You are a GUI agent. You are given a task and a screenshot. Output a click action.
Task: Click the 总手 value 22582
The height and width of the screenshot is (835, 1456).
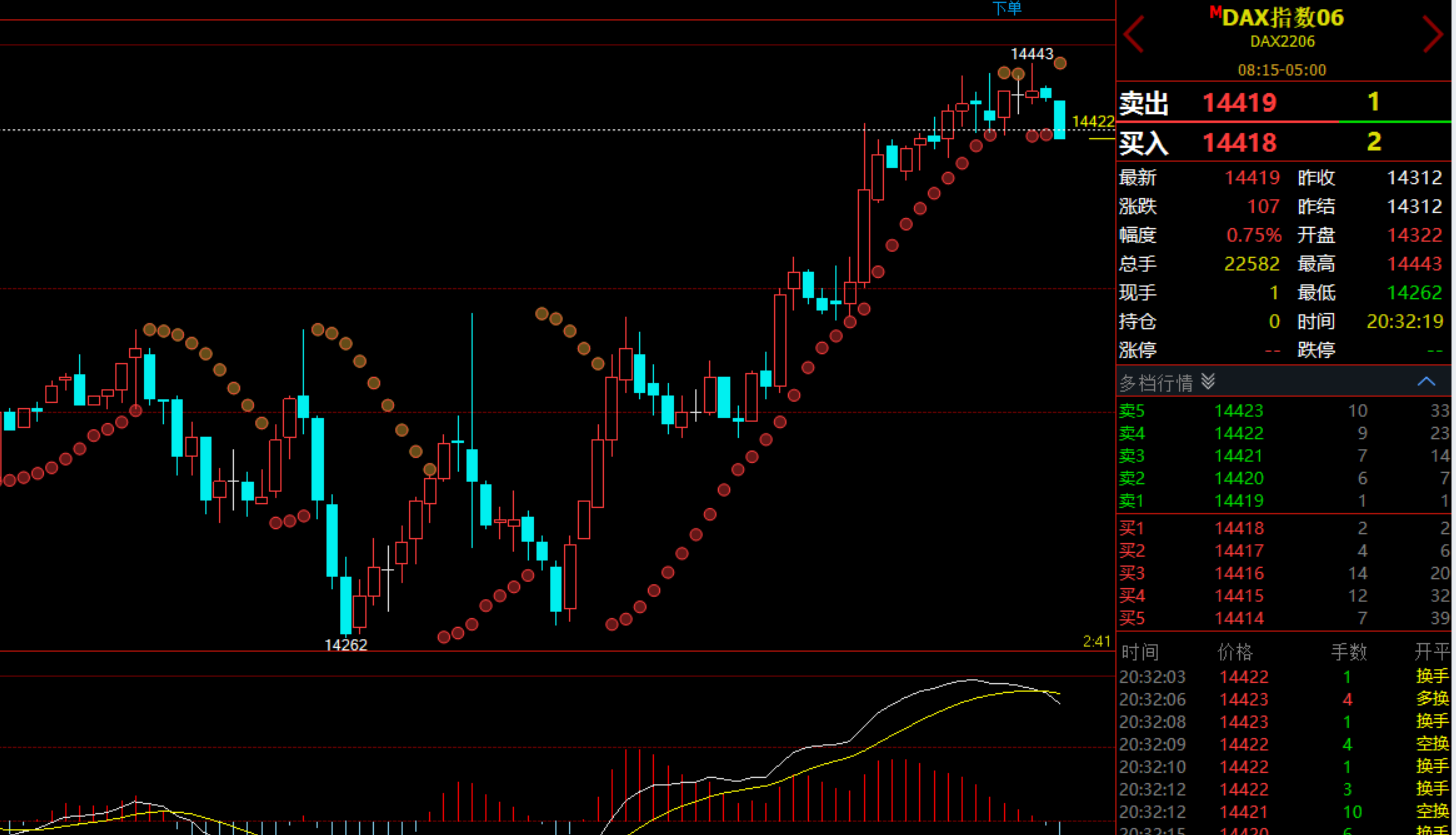(1253, 264)
